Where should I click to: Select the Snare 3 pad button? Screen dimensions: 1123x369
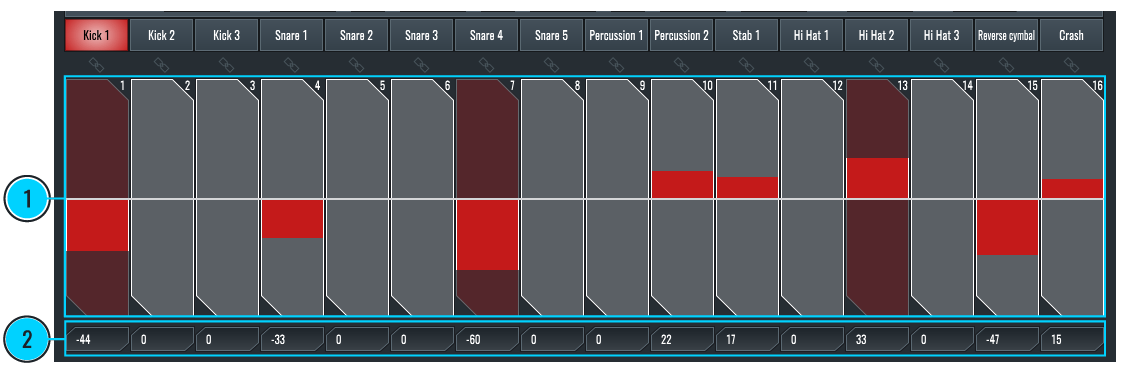tap(422, 35)
